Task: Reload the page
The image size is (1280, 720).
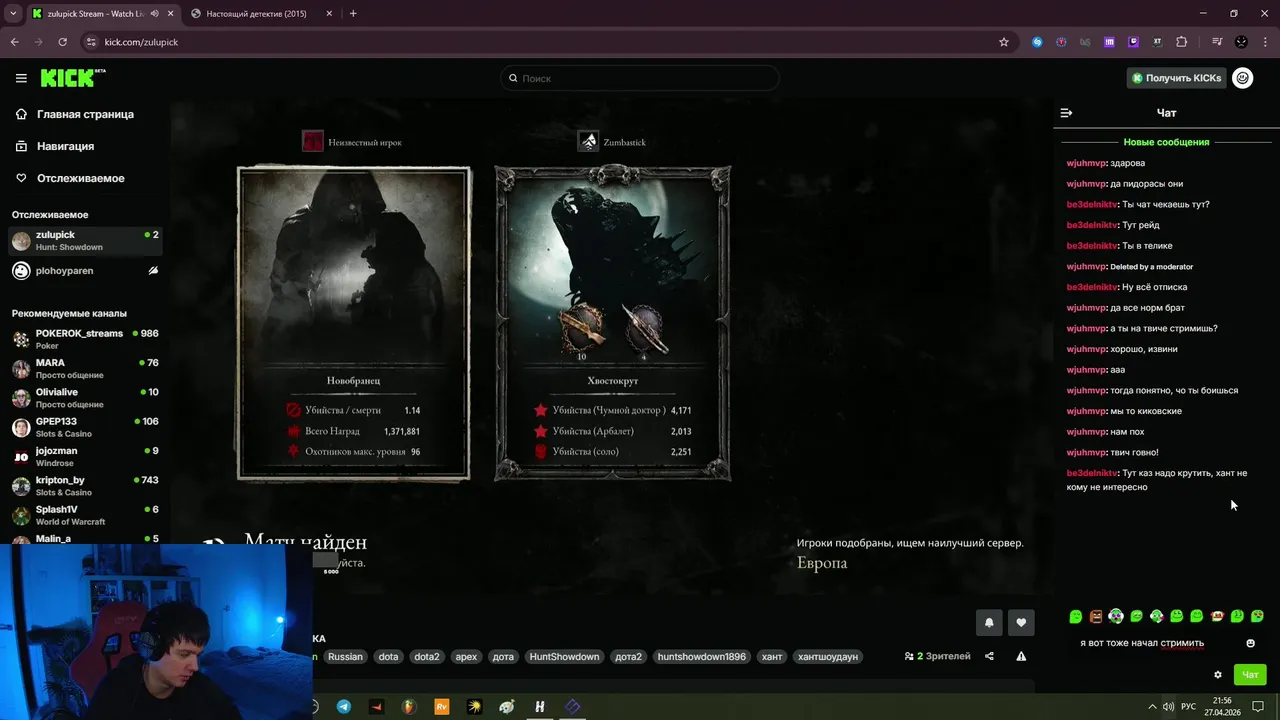Action: pyautogui.click(x=62, y=42)
